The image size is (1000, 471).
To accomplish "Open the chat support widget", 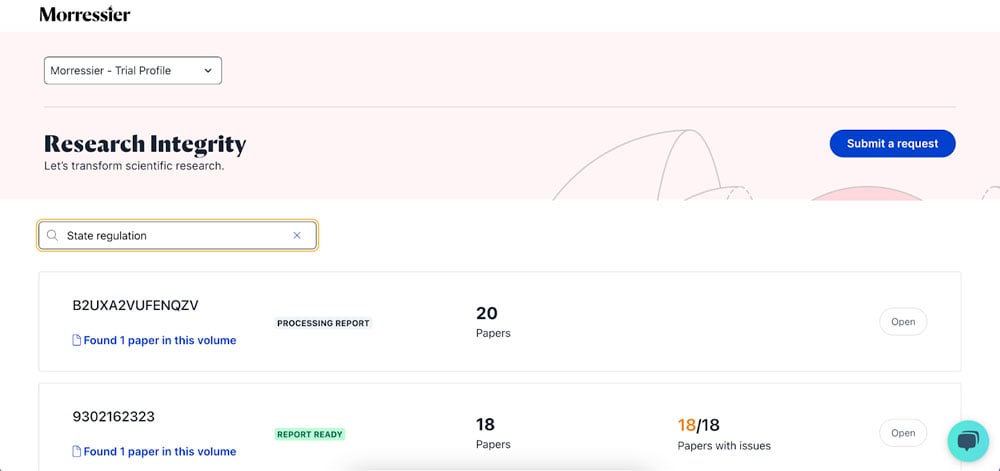I will tap(967, 440).
